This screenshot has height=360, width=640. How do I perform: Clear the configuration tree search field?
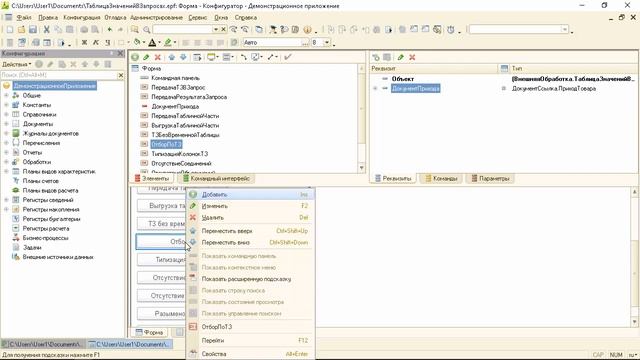(120, 75)
